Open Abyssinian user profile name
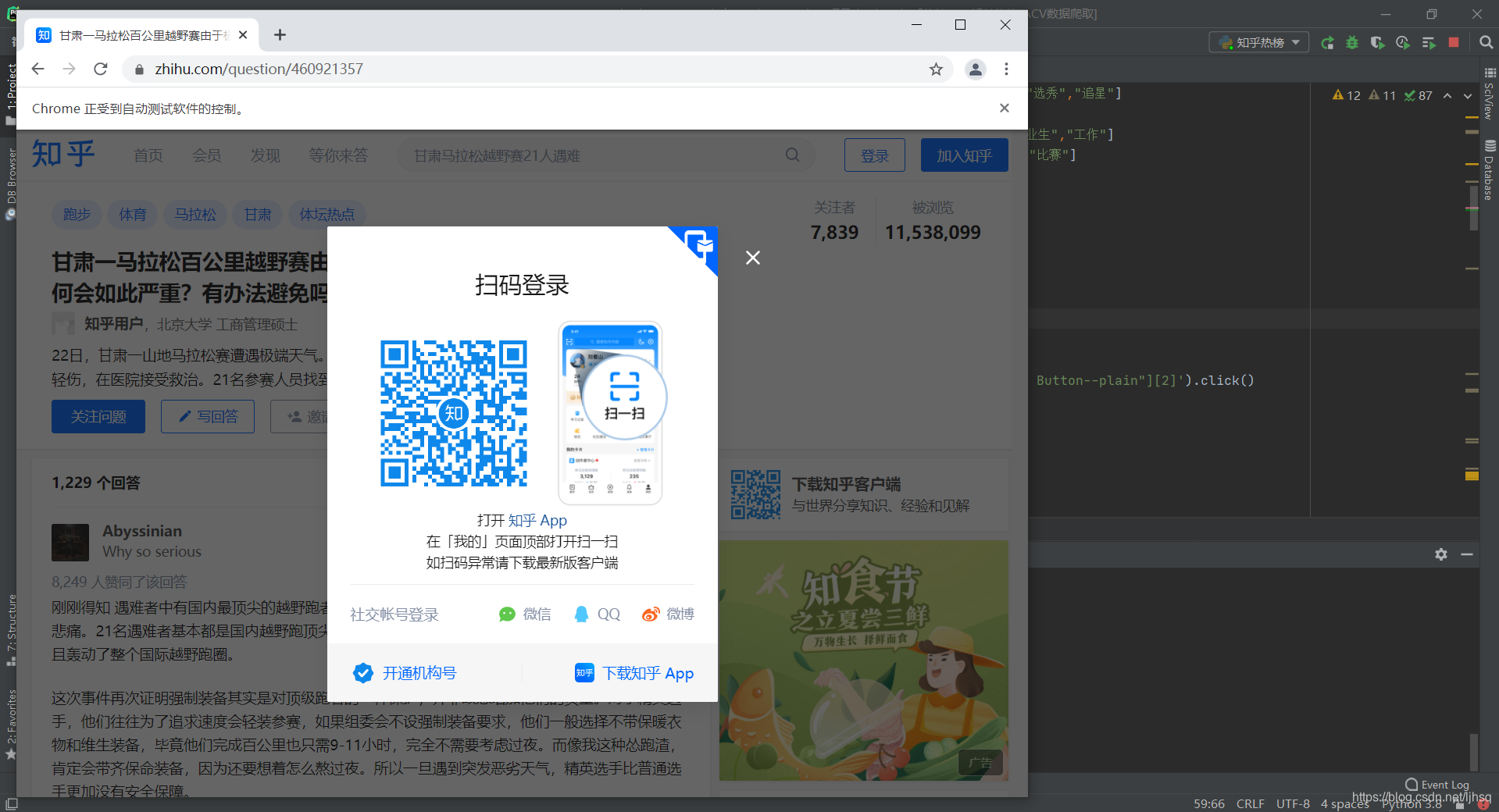The image size is (1499, 812). tap(142, 531)
